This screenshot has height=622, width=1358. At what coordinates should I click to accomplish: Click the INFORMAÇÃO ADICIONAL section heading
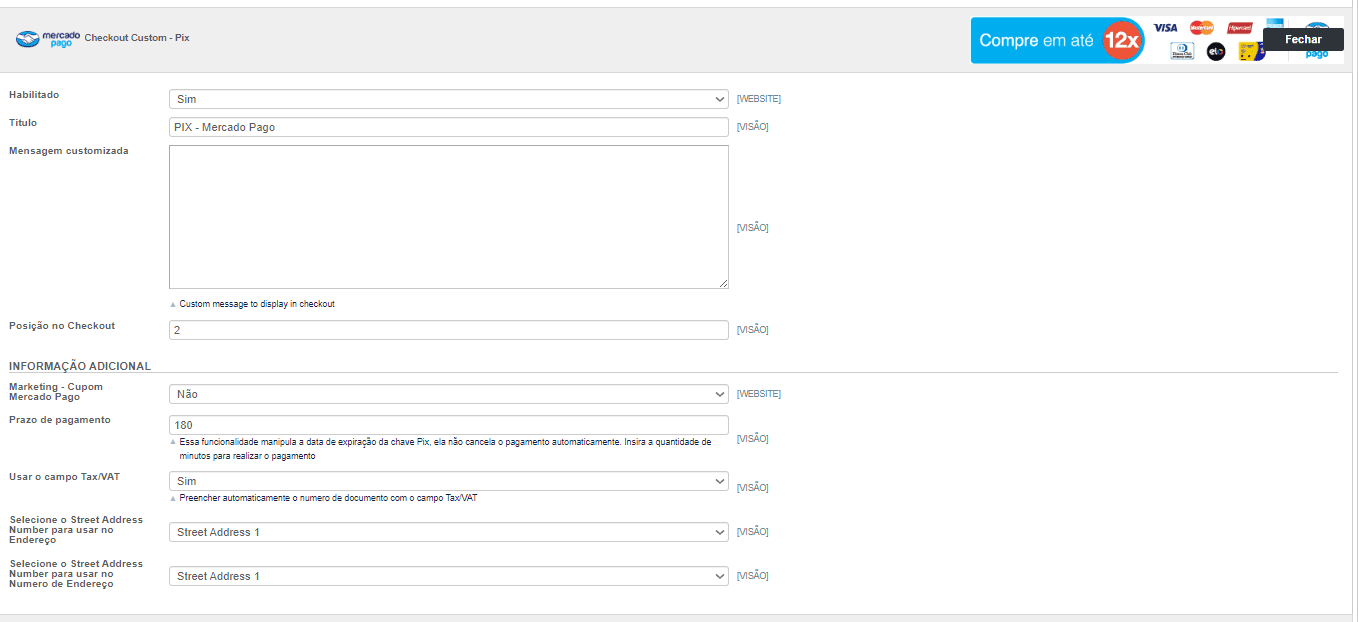[80, 366]
